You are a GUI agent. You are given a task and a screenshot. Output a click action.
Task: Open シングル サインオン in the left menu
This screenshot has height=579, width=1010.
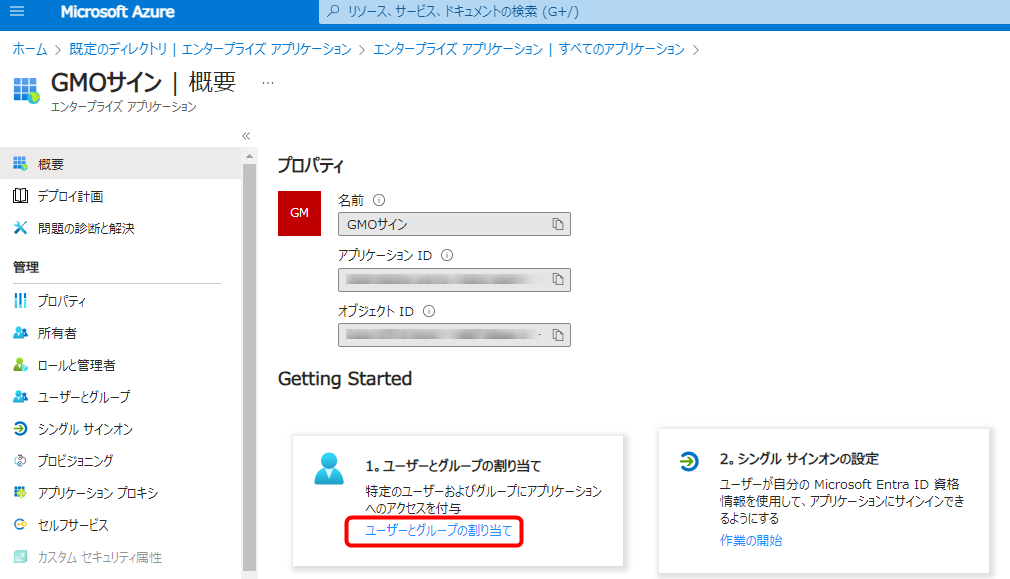click(x=120, y=429)
